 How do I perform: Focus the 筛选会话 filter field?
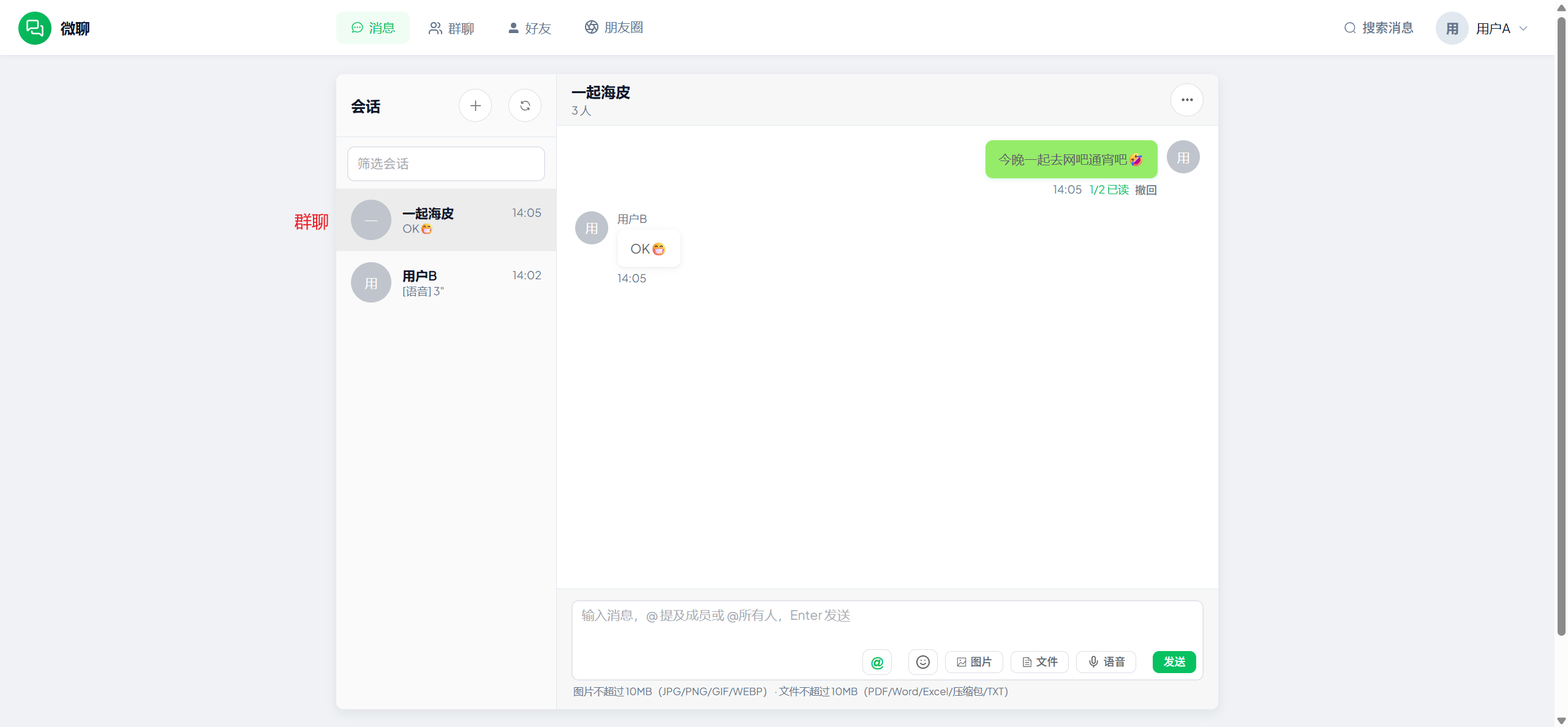click(446, 164)
